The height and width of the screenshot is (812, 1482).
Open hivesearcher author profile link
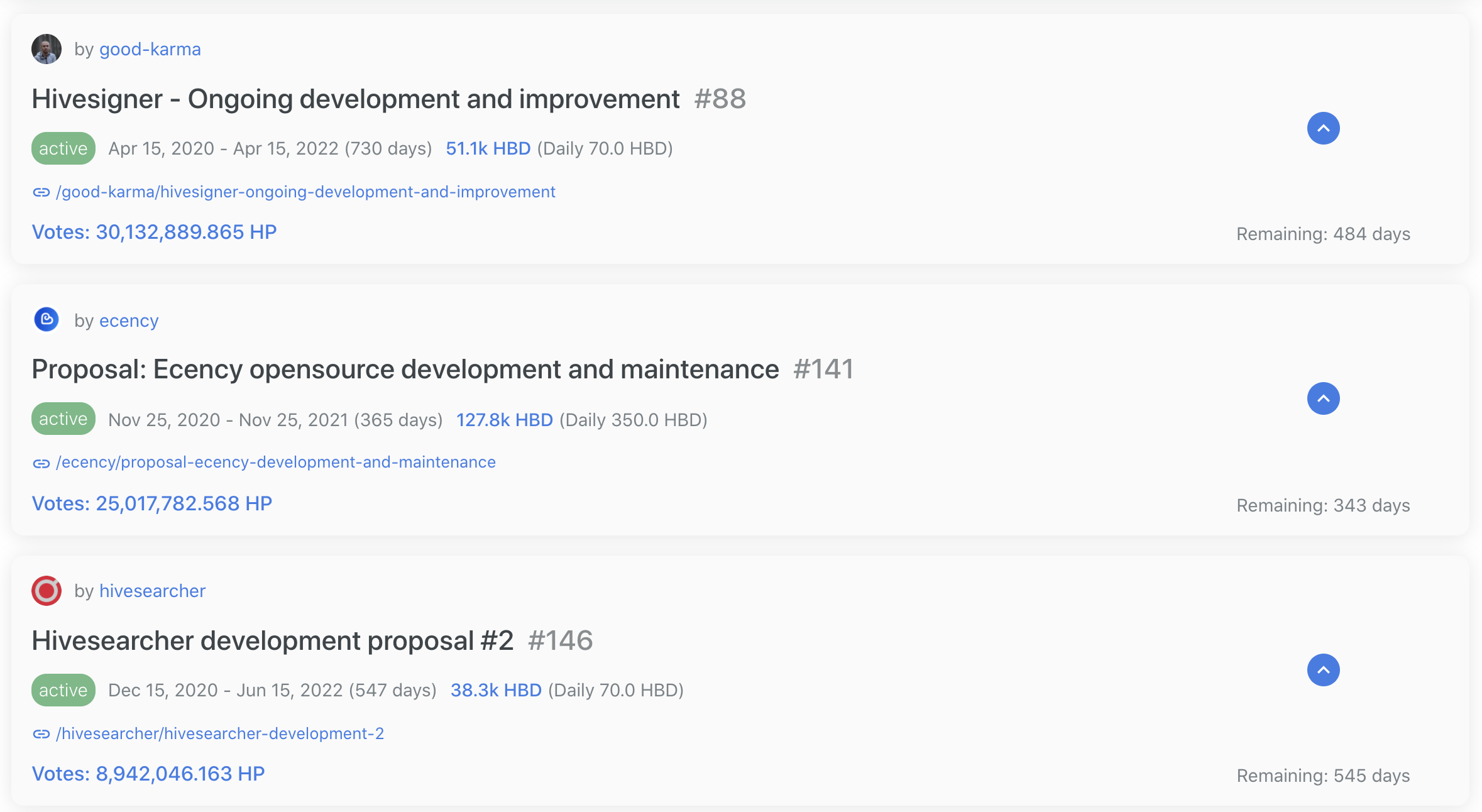pos(152,591)
